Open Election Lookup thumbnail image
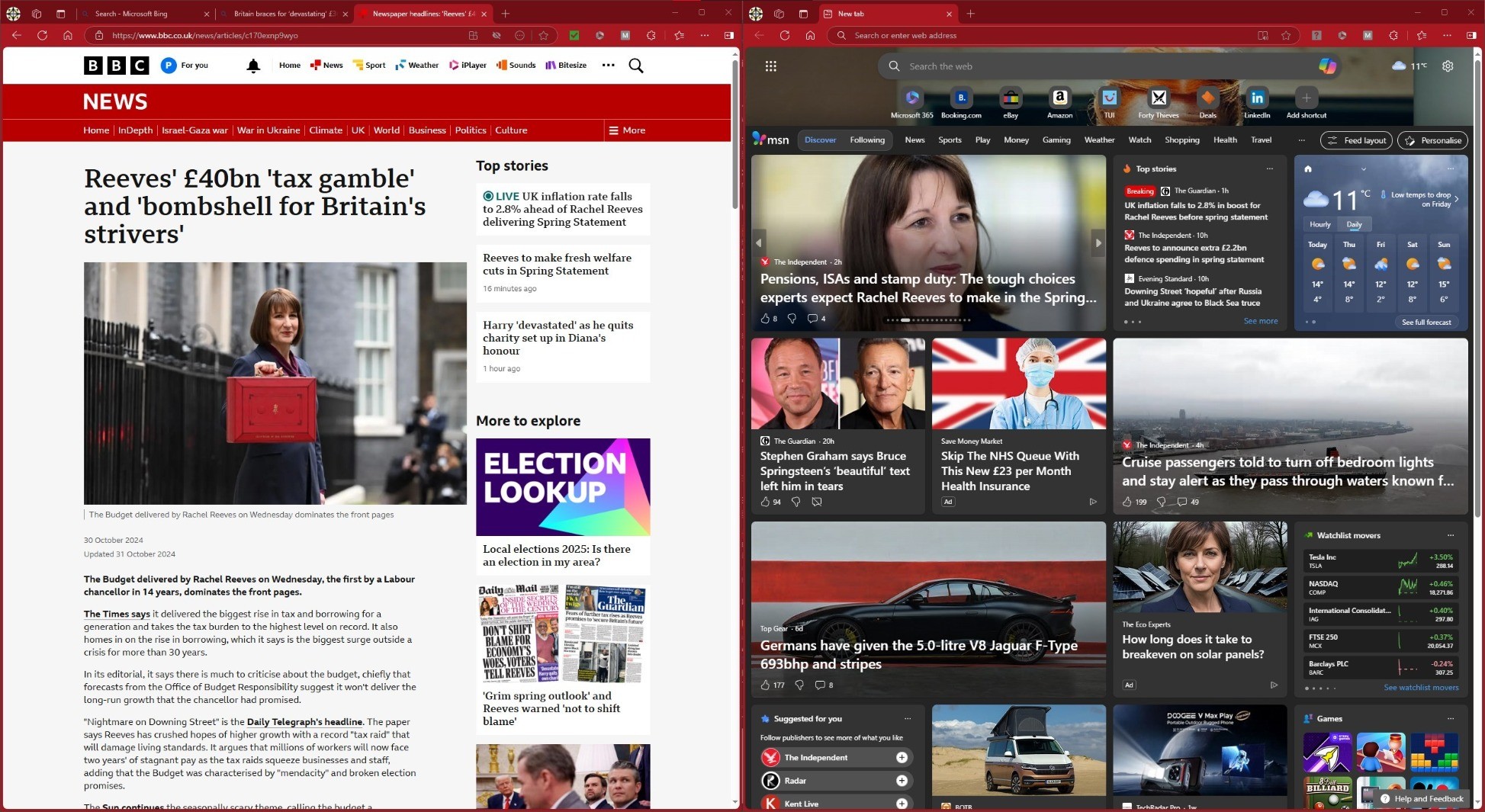Screen dimensions: 1485x812 [x=563, y=486]
